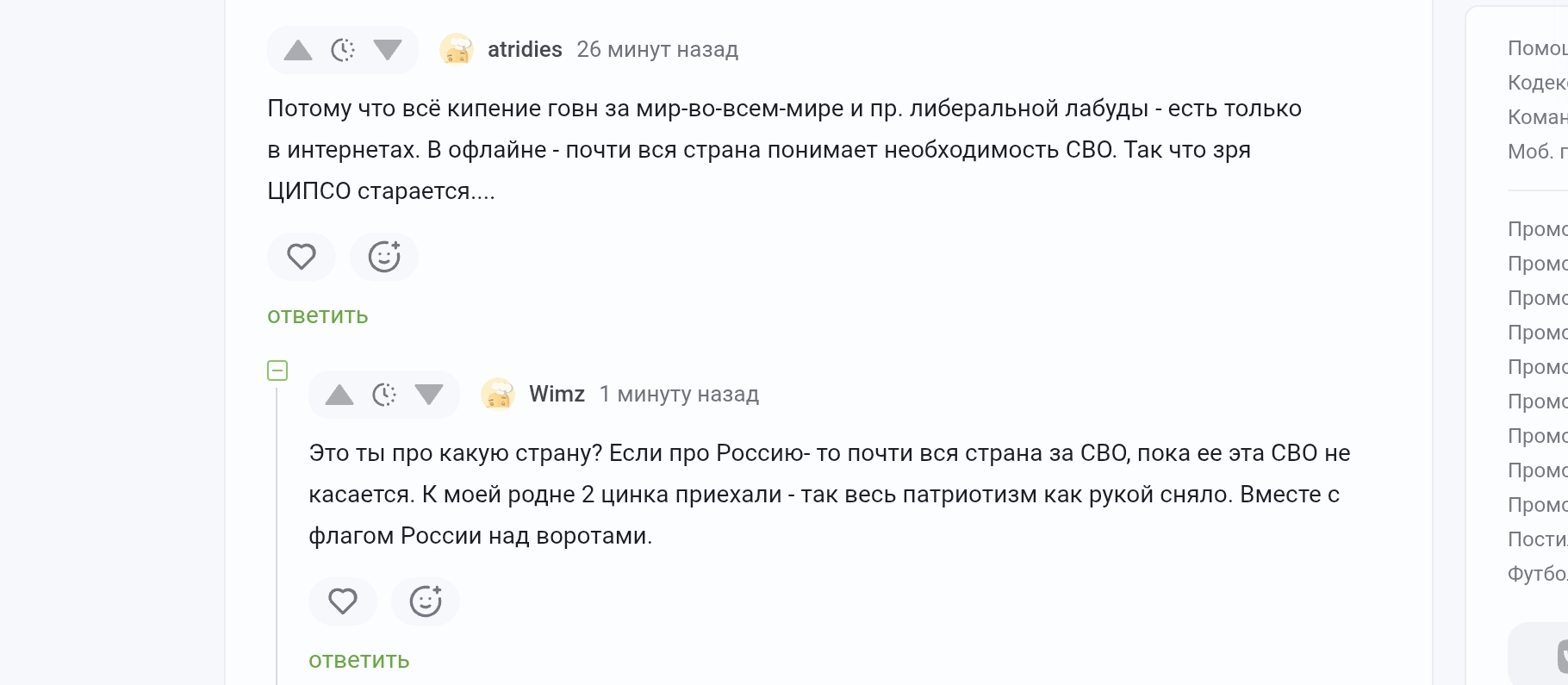This screenshot has height=685, width=1568.
Task: Open the '26 минут назад' comment timestamp
Action: pyautogui.click(x=657, y=50)
